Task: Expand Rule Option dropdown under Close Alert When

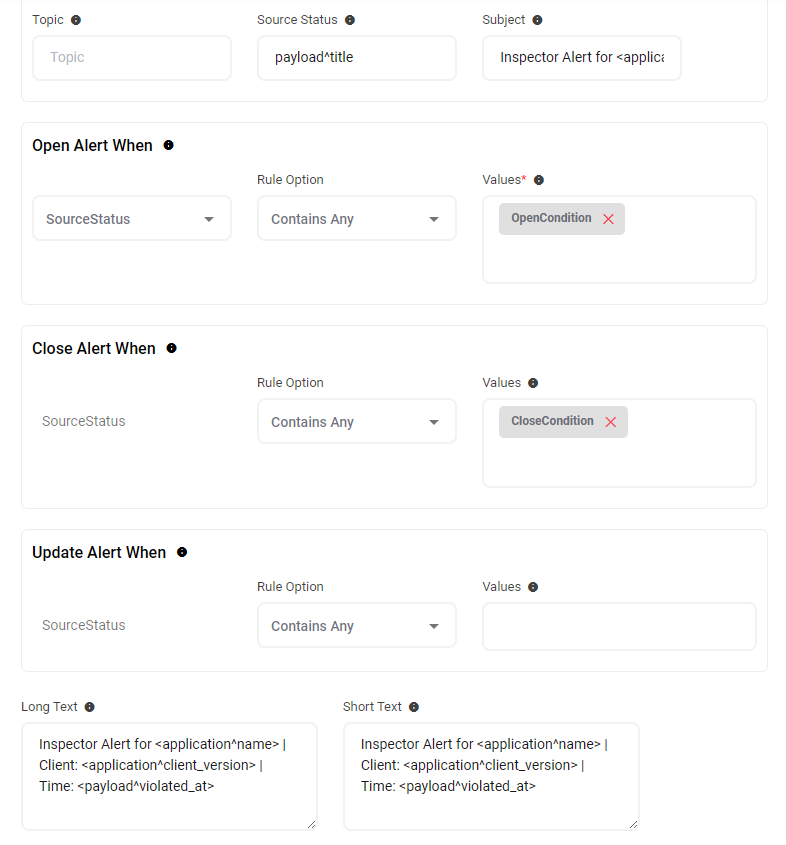Action: (x=356, y=422)
